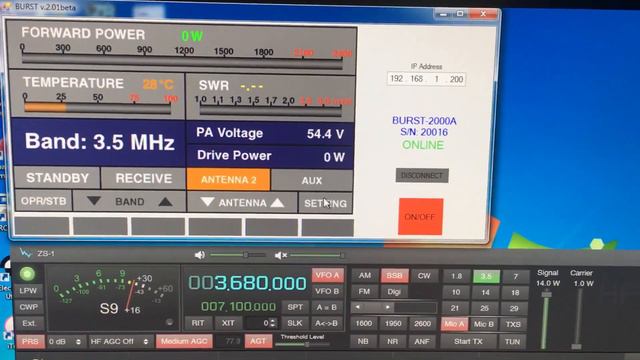This screenshot has width=640, height=360.
Task: Select the 29 MHz band button
Action: (x=514, y=308)
